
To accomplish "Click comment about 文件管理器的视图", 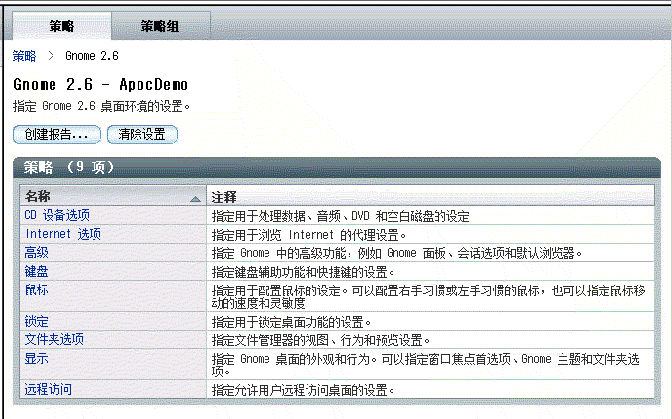I will [x=321, y=341].
